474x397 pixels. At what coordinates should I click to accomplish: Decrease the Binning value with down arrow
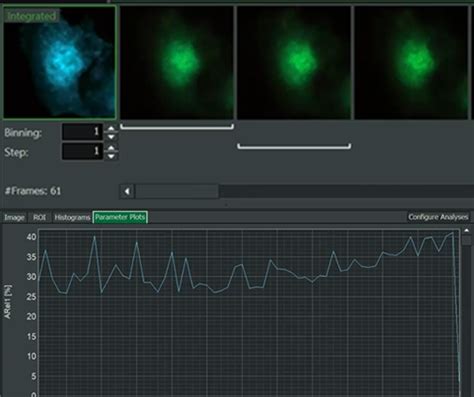(111, 137)
